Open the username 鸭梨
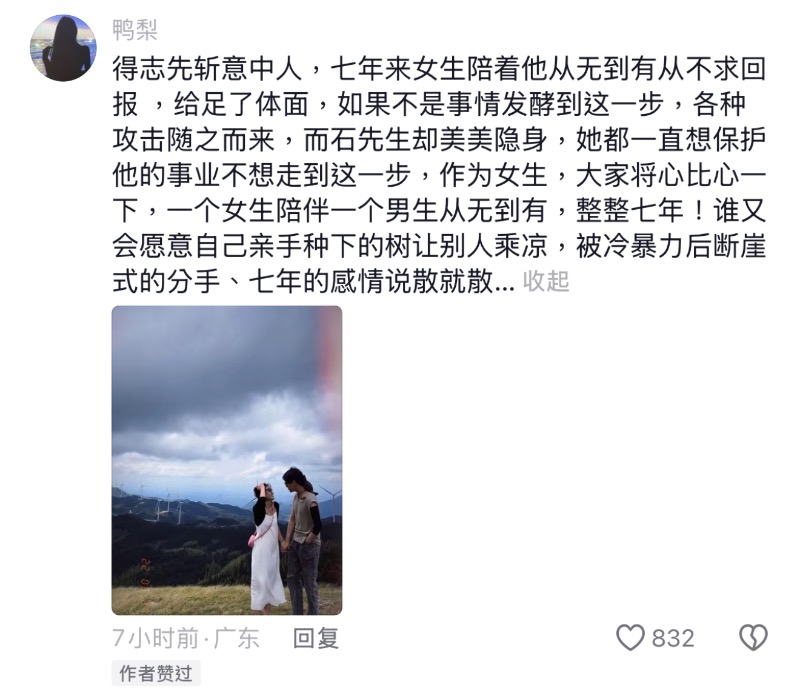The image size is (800, 693). [135, 30]
